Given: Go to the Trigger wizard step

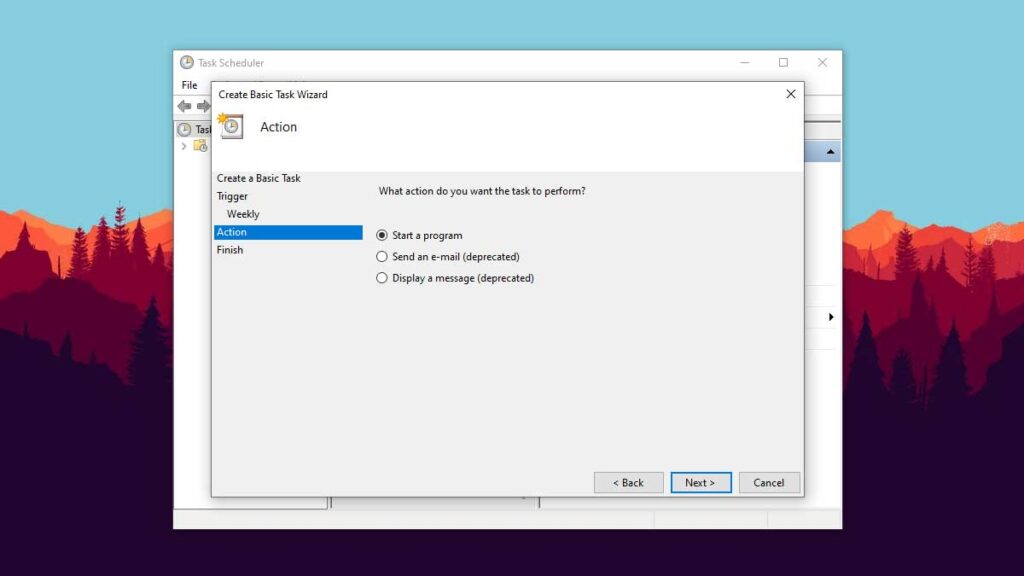Looking at the screenshot, I should (232, 196).
